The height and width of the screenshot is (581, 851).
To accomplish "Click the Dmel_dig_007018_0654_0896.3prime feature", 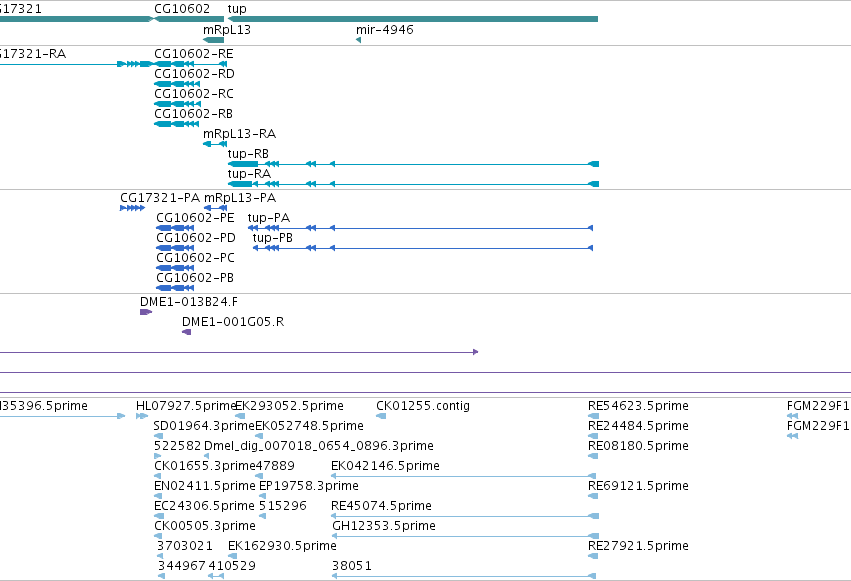I will tap(206, 456).
